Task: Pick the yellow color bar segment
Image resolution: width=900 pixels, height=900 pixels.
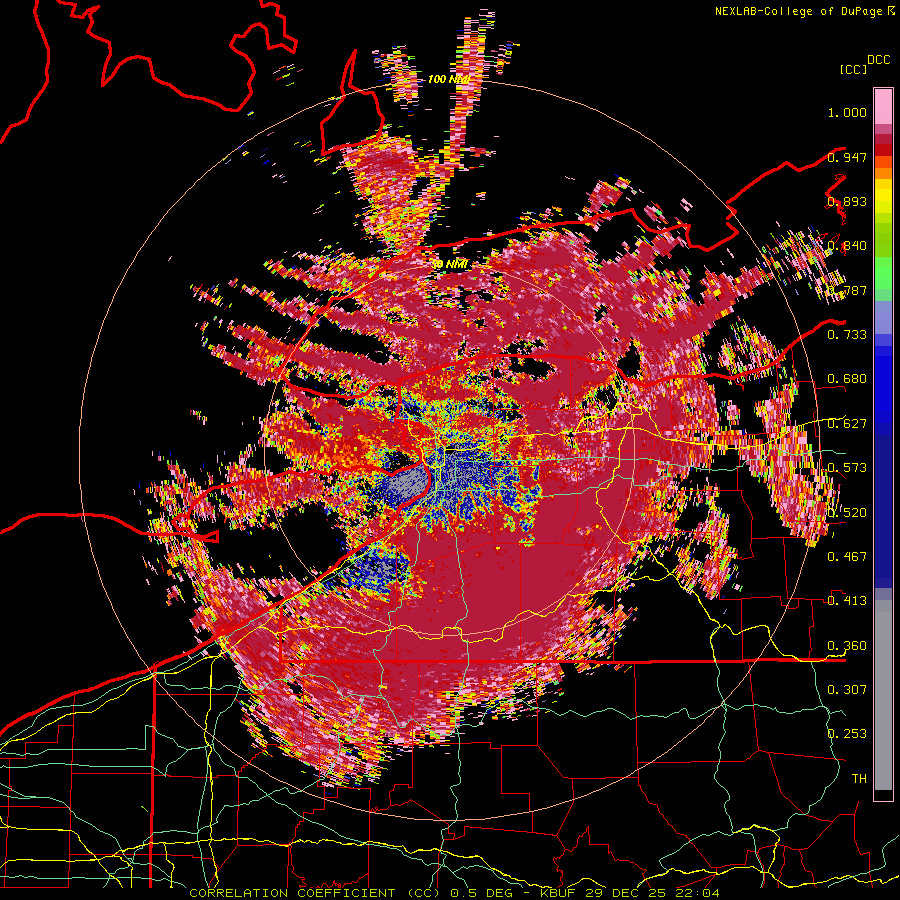Action: point(883,196)
